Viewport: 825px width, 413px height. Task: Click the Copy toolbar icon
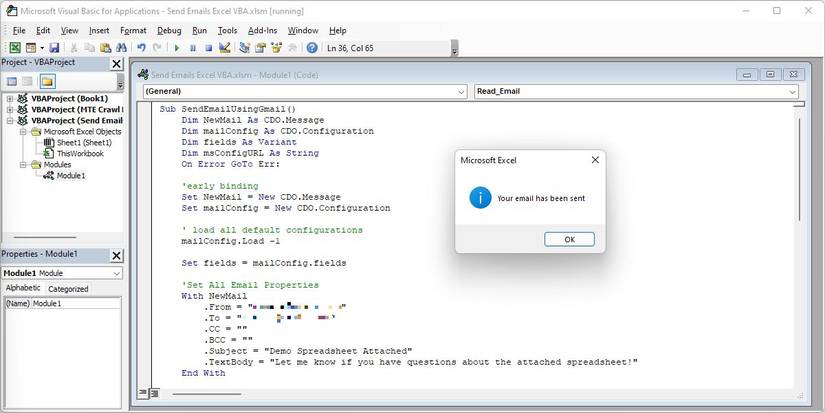point(90,48)
